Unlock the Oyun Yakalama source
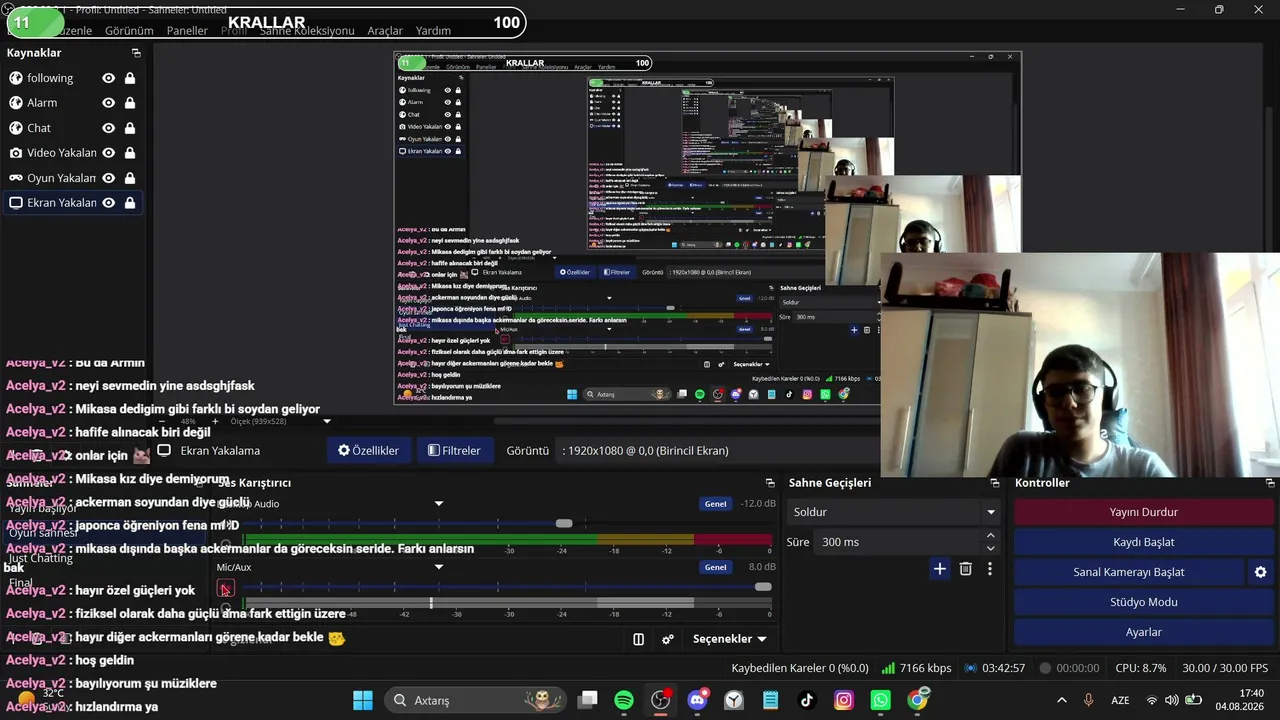1280x720 pixels. click(x=130, y=178)
